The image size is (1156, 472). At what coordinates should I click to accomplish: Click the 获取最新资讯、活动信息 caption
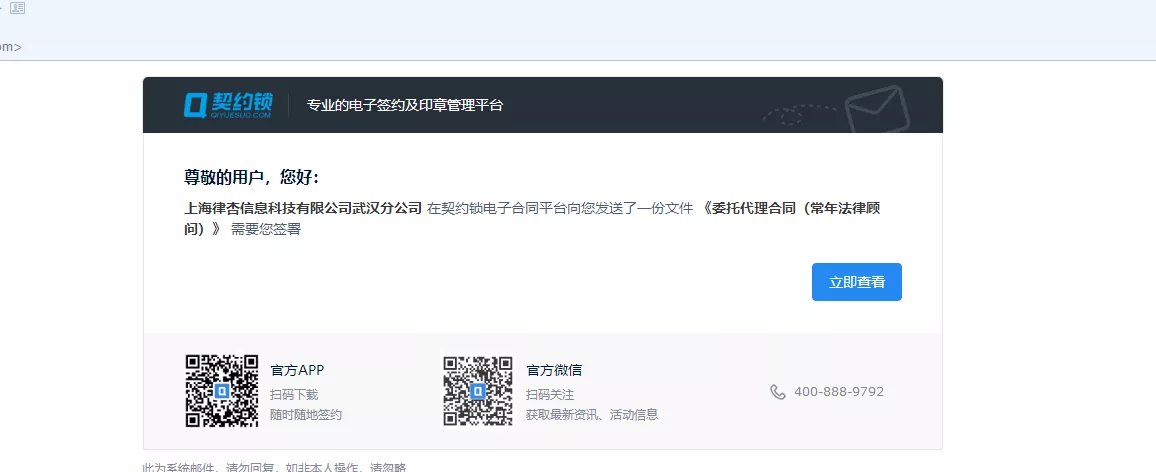pos(591,414)
